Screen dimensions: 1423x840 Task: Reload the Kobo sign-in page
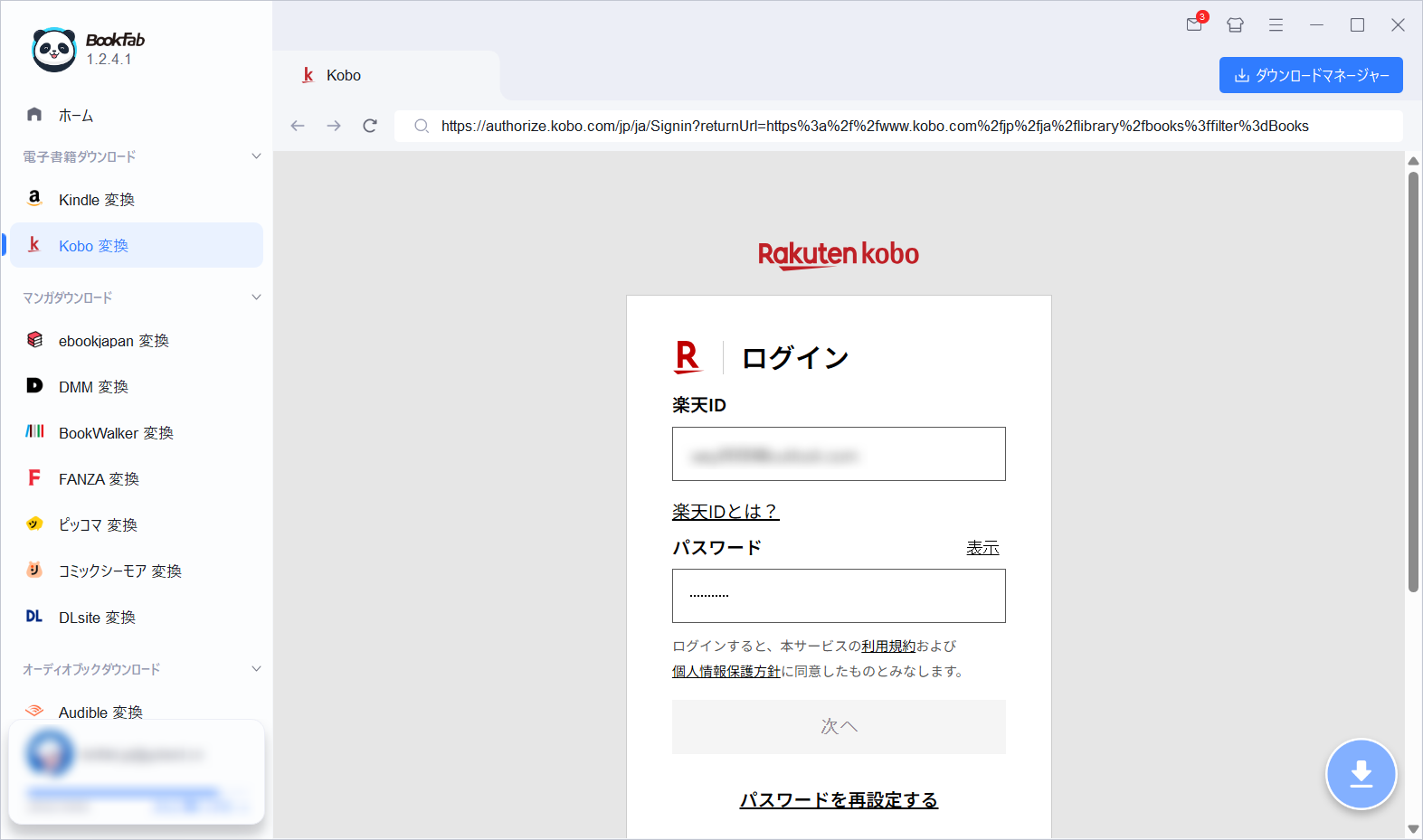370,126
